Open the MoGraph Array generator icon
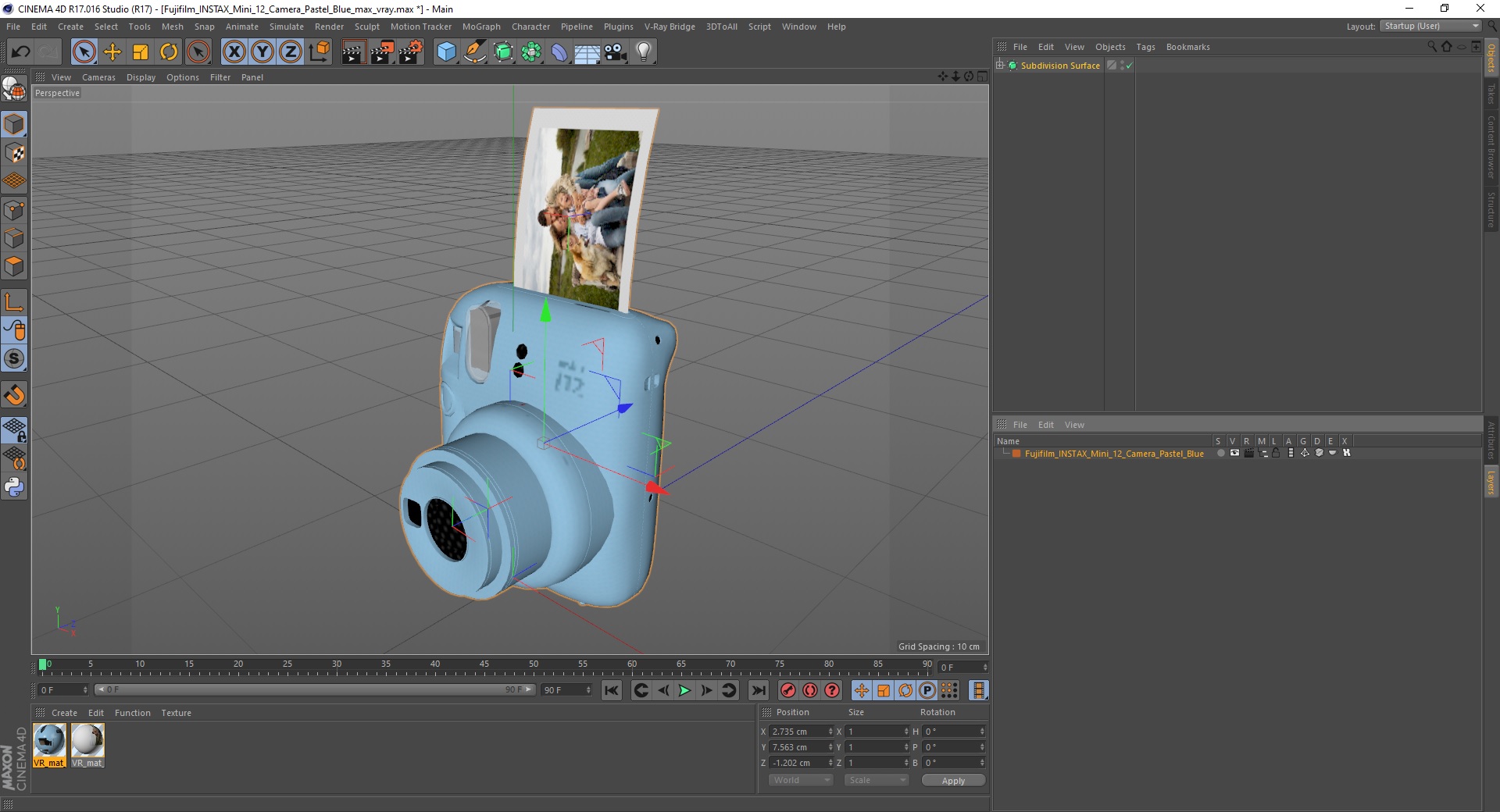 [531, 52]
